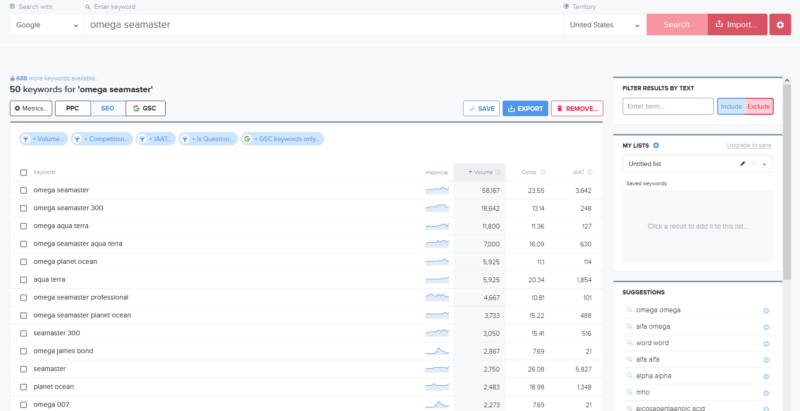Image resolution: width=800 pixels, height=411 pixels.
Task: Click the add icon beside 'alfa omega' suggestion
Action: point(766,326)
